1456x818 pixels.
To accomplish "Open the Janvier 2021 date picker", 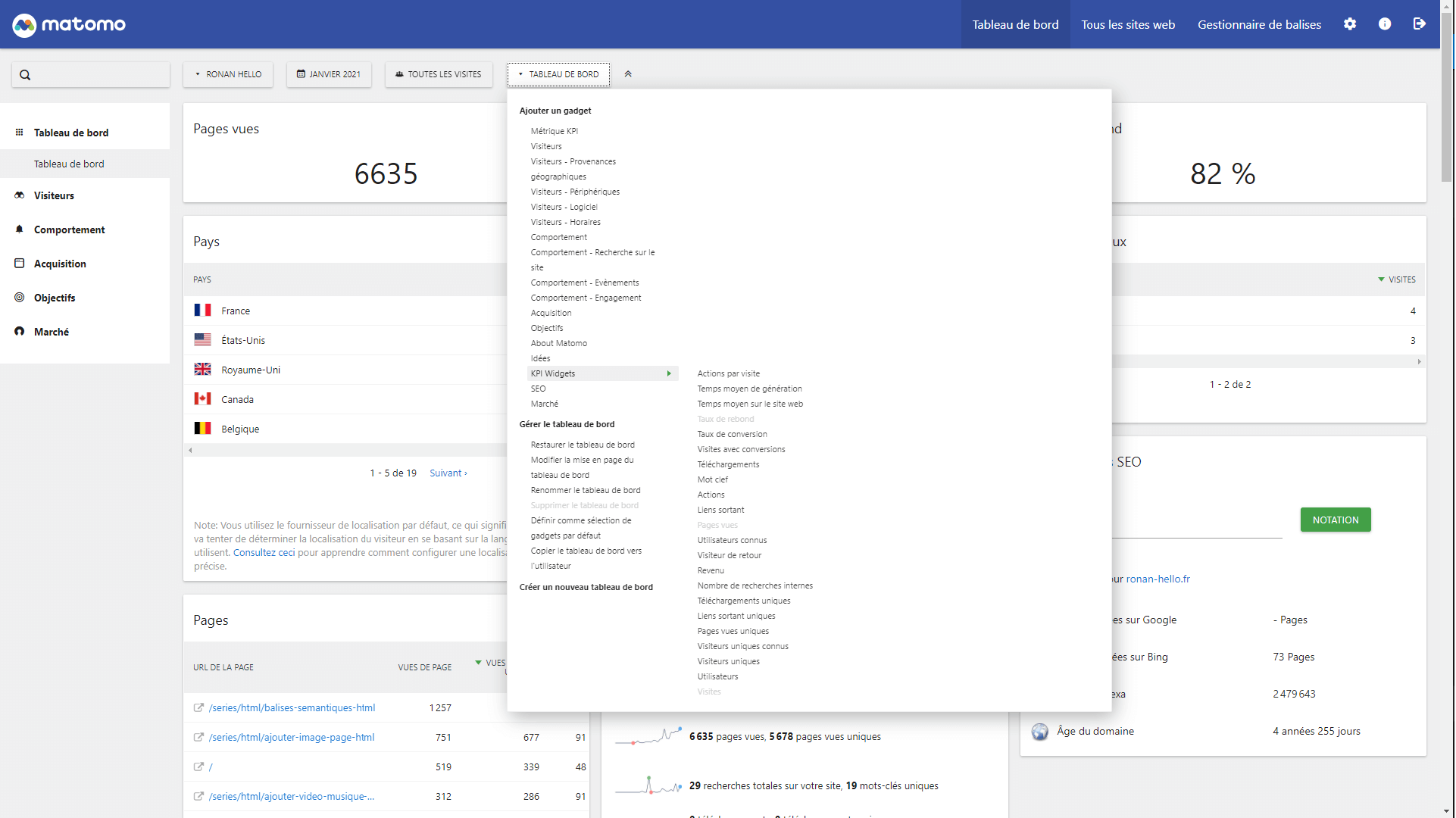I will [329, 74].
